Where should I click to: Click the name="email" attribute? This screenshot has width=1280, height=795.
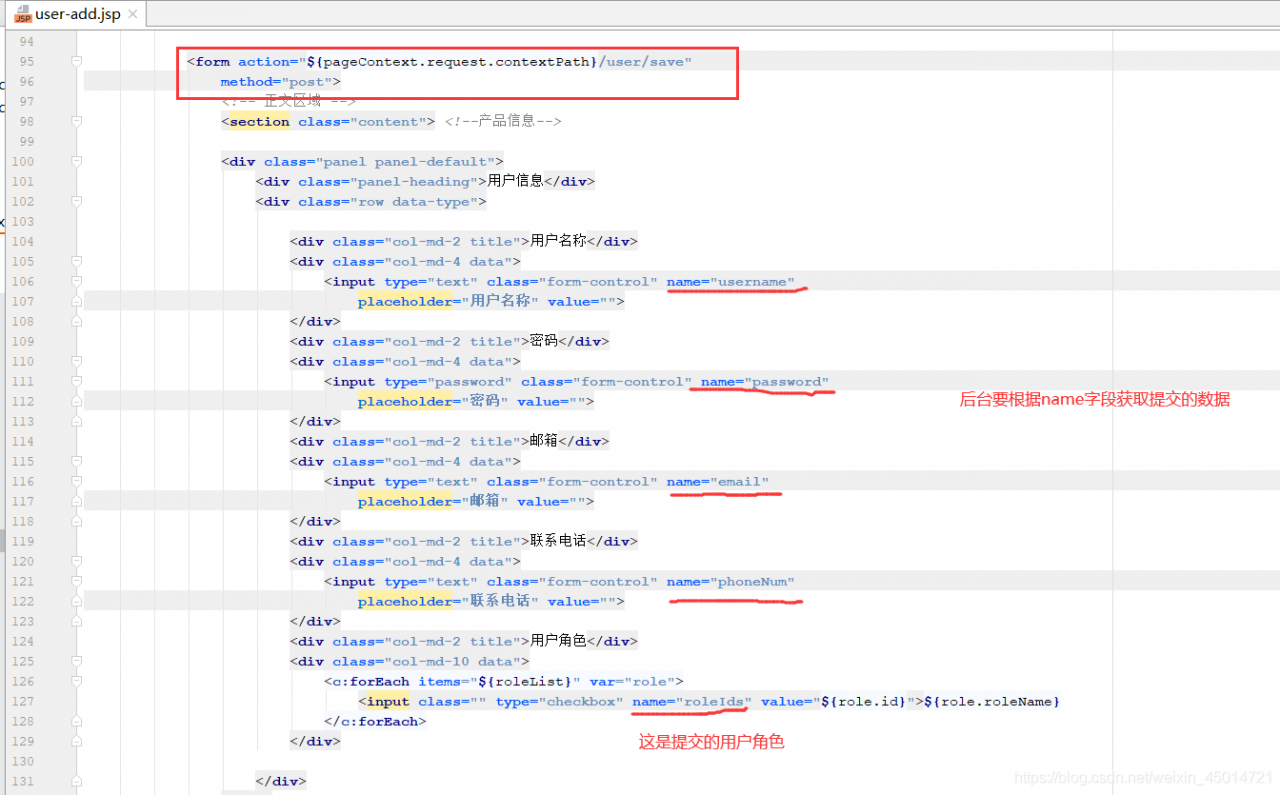(718, 482)
